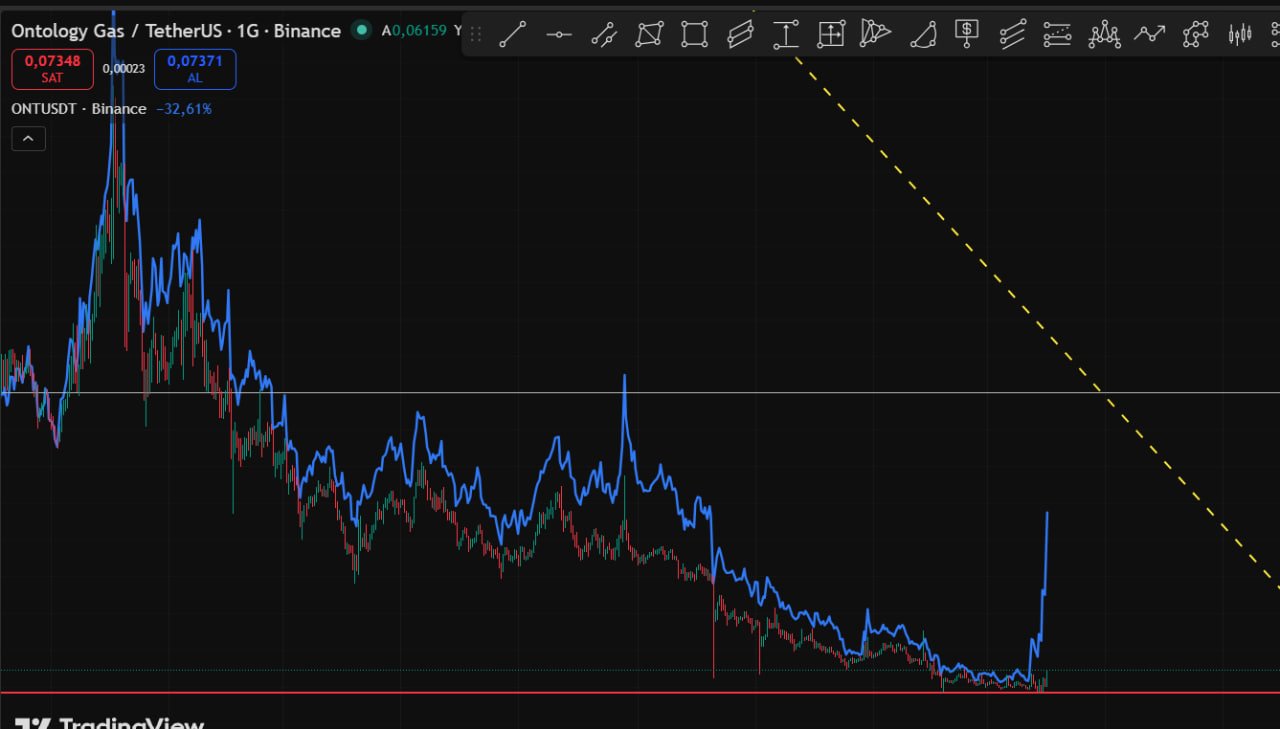Open the Ontology Gas / TetherUS symbol title
The width and height of the screenshot is (1280, 729).
(175, 31)
